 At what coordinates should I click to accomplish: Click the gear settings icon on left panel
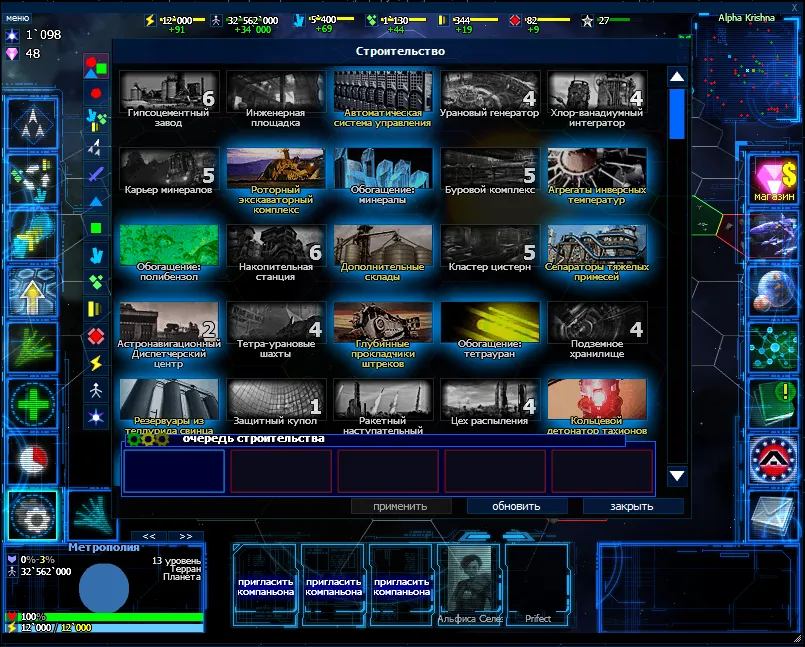[x=34, y=514]
